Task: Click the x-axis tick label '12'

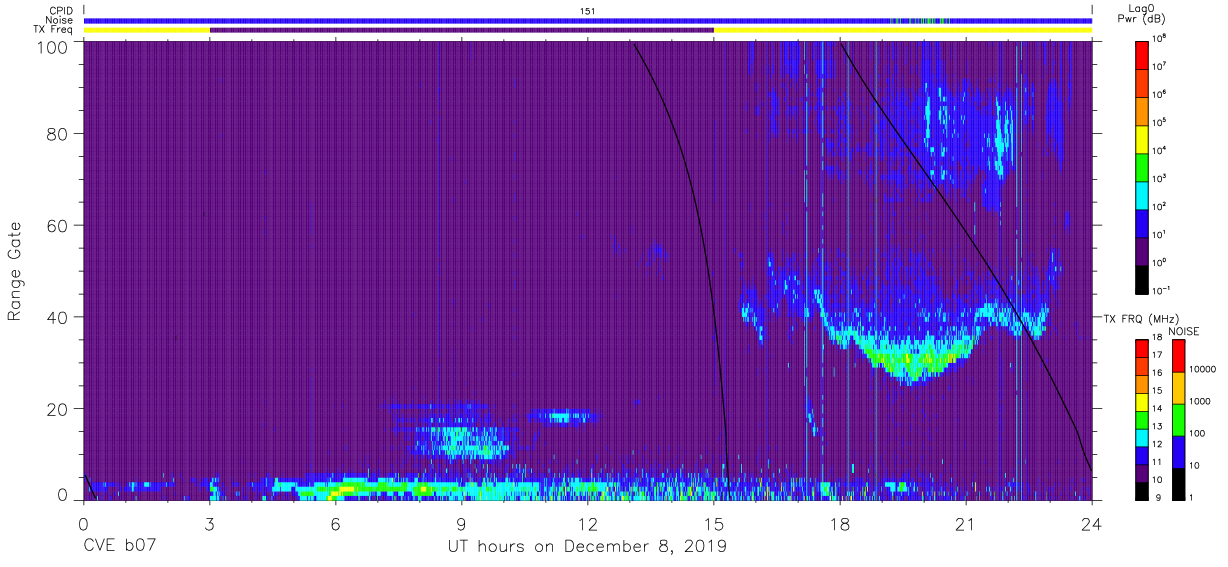Action: pyautogui.click(x=588, y=524)
